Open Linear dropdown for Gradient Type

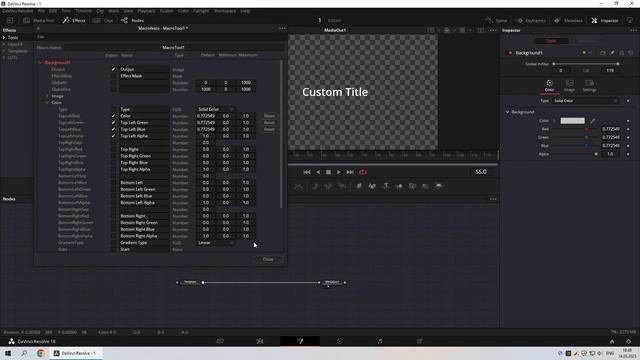point(216,242)
